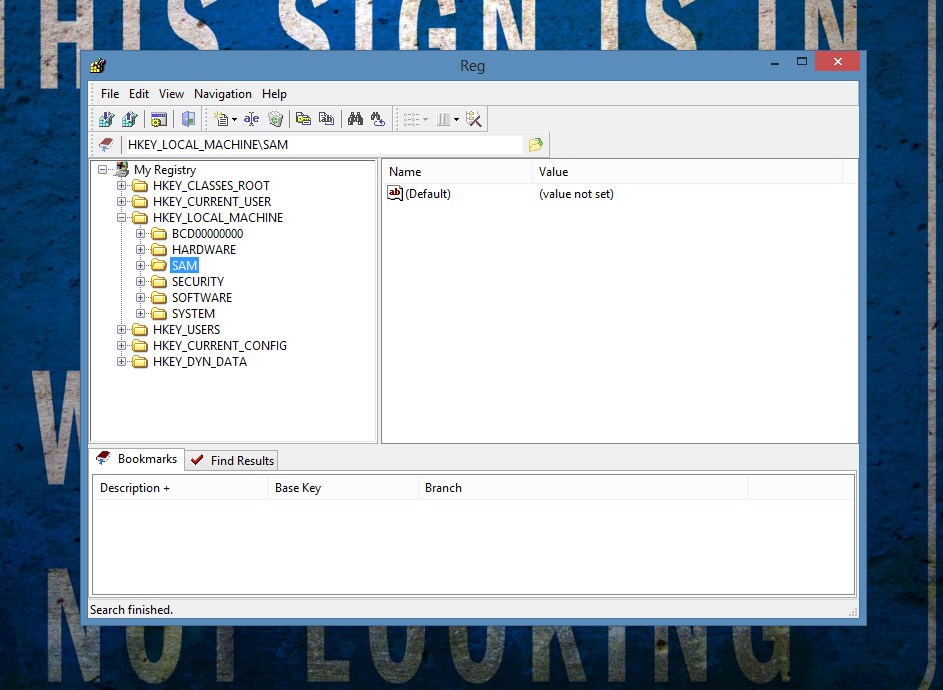This screenshot has height=690, width=943.
Task: Click the '(value not set)' cell
Action: [576, 194]
